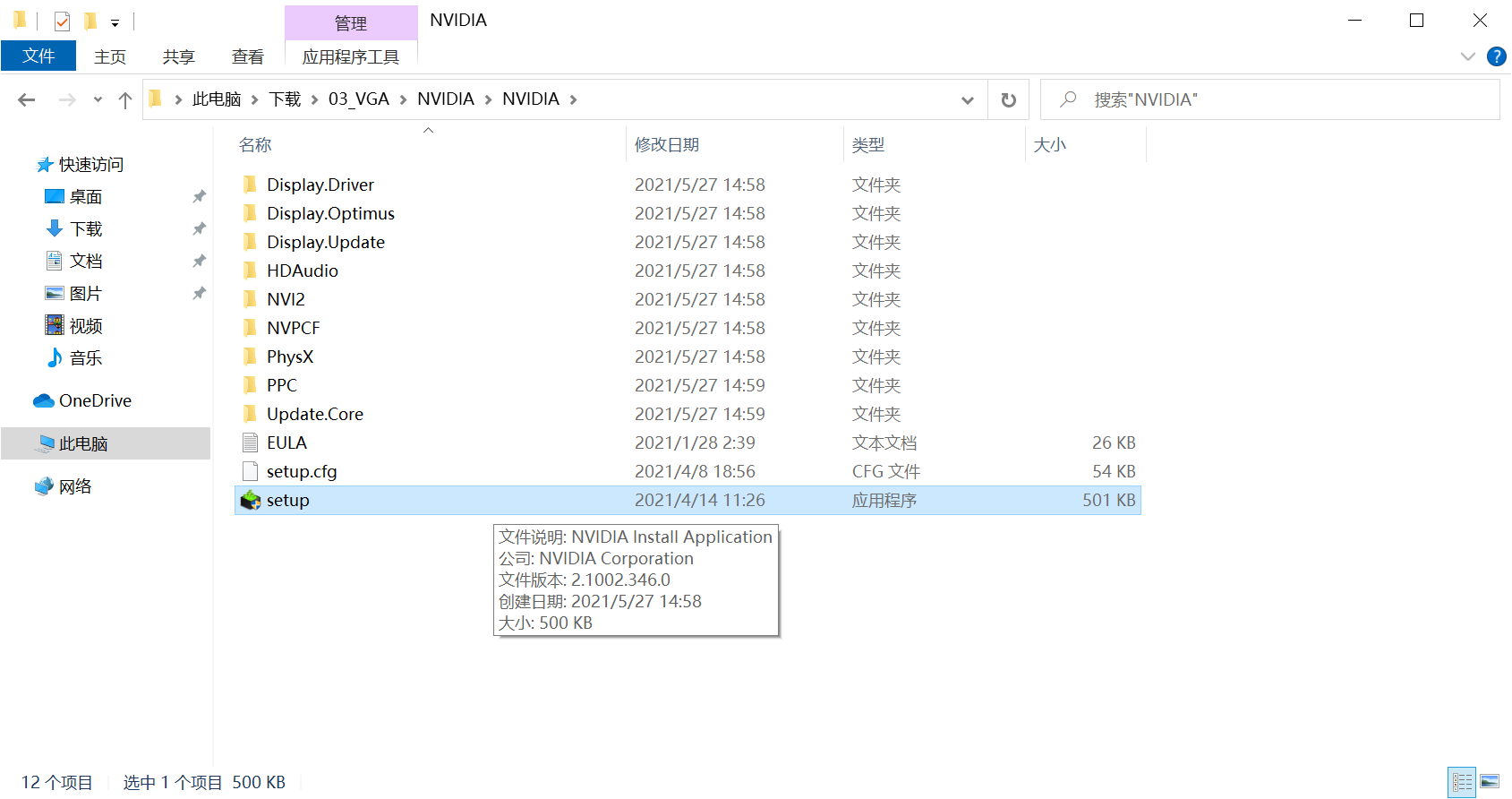Image resolution: width=1512 pixels, height=799 pixels.
Task: Select the HDAudio folder icon
Action: click(251, 271)
